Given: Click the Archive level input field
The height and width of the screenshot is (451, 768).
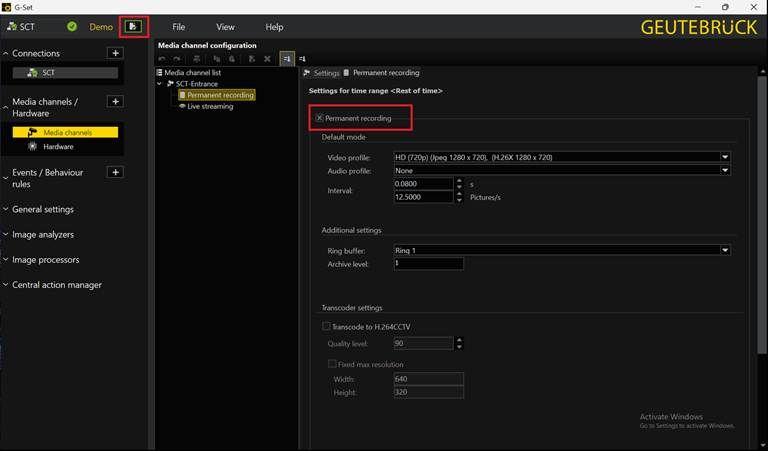Looking at the screenshot, I should (x=429, y=263).
